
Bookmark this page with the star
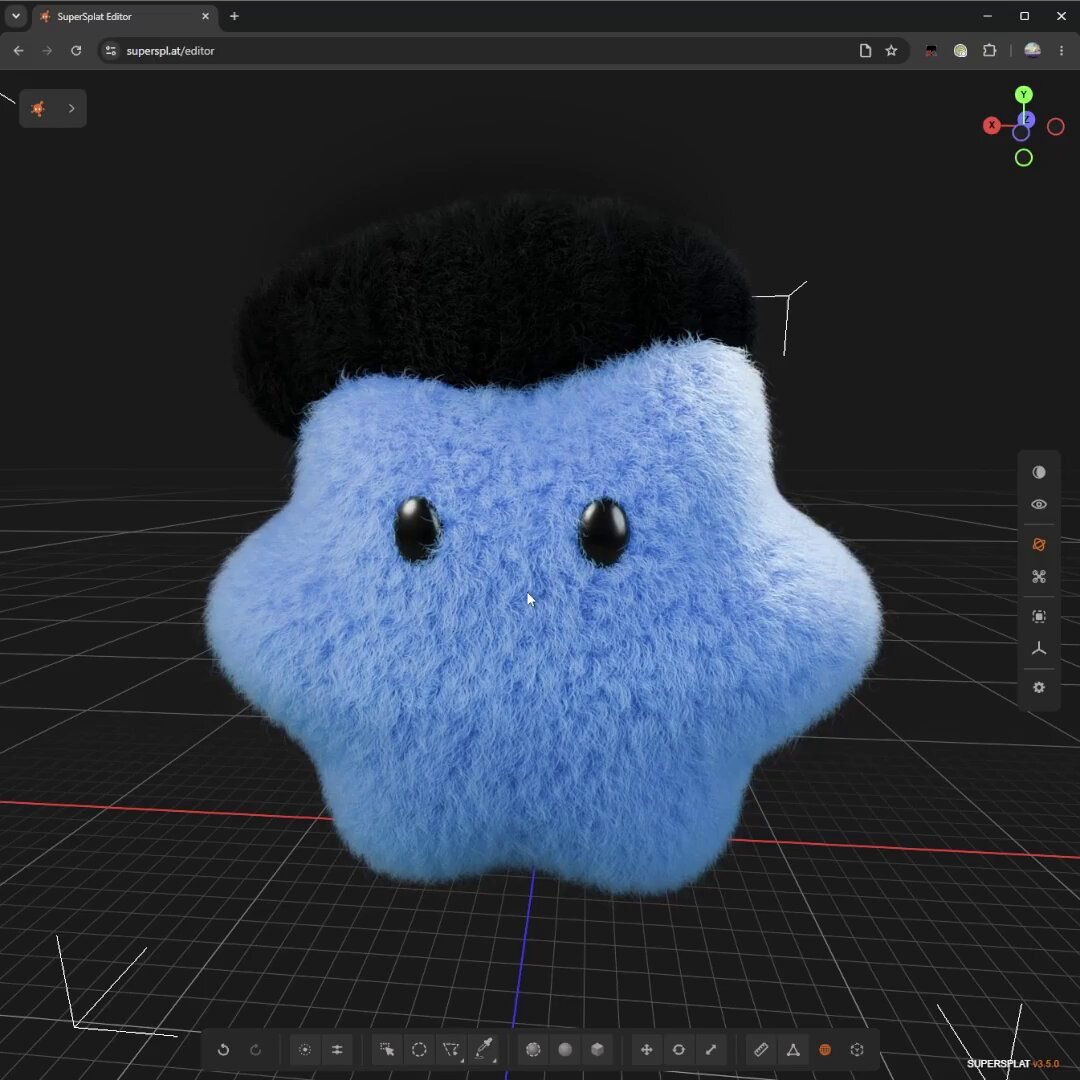[x=891, y=50]
